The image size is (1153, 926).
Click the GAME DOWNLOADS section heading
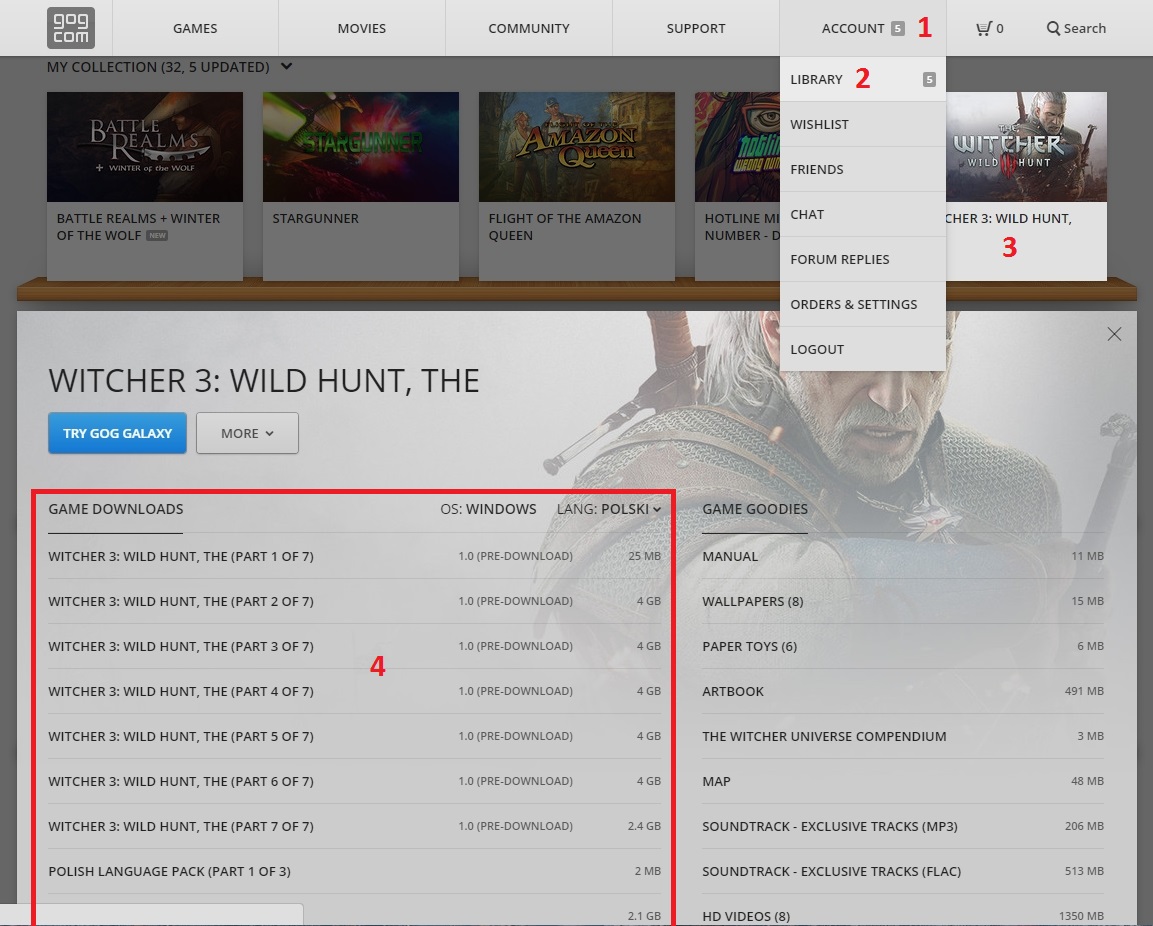click(x=116, y=509)
